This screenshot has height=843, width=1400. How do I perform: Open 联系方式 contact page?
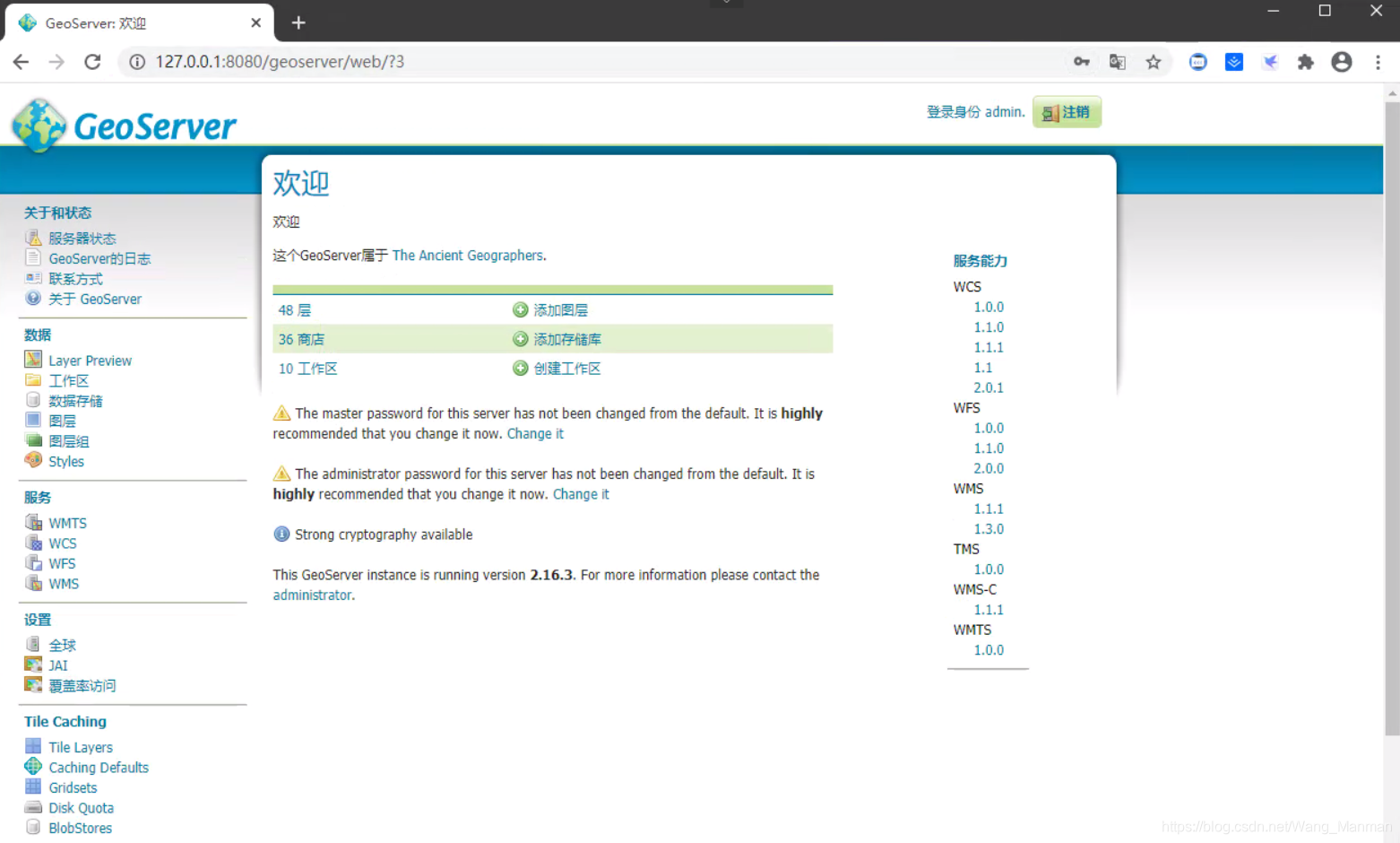coord(75,279)
